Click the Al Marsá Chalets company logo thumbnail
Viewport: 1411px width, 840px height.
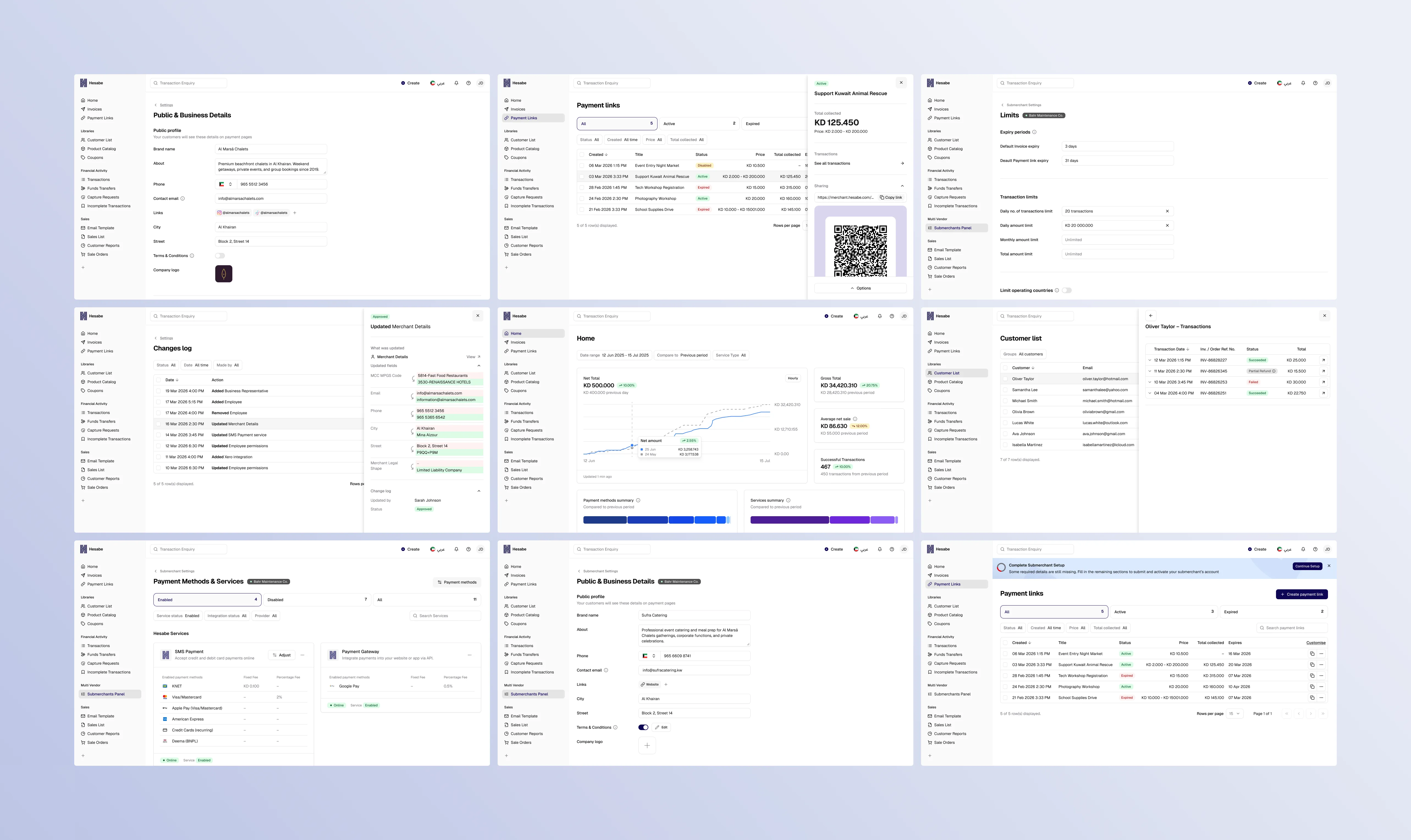coord(224,274)
